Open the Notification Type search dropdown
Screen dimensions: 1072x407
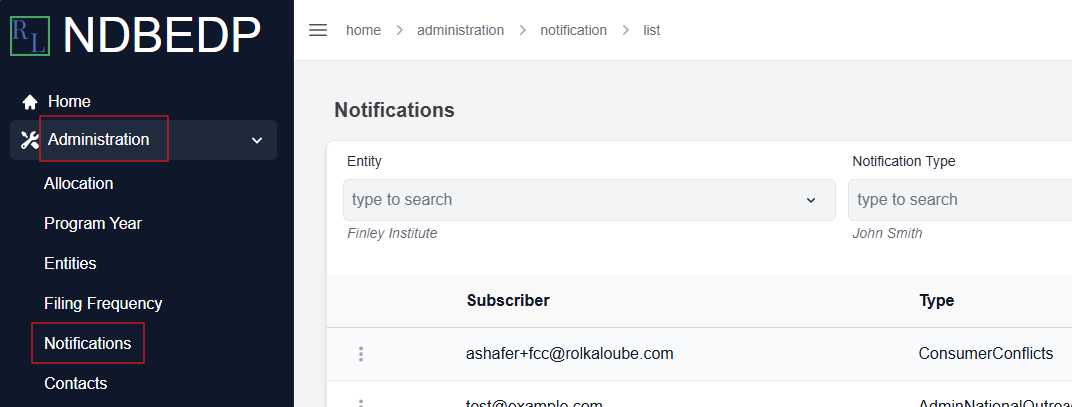(960, 200)
